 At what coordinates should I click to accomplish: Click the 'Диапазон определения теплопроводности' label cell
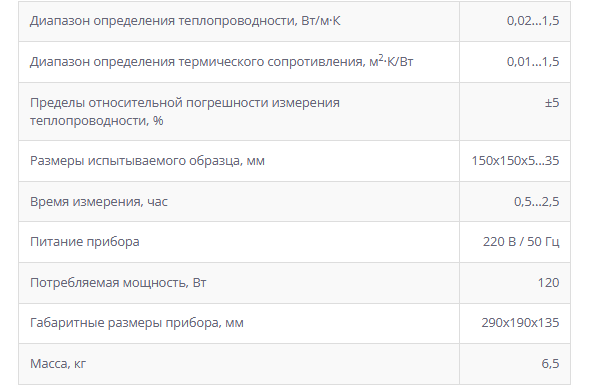coord(239,21)
